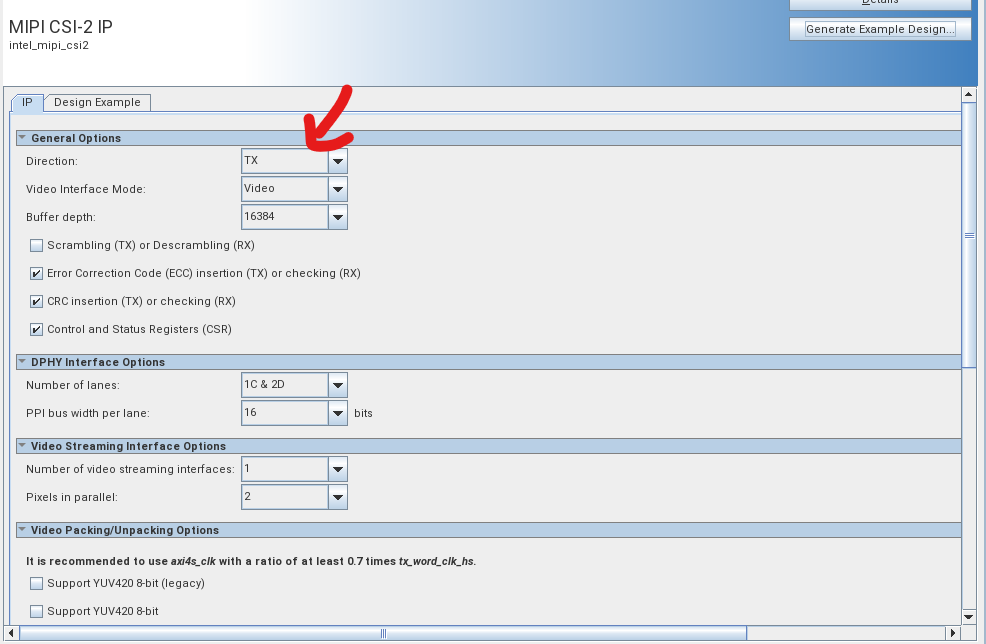Open the Pixels in parallel dropdown
This screenshot has height=644, width=986.
point(338,497)
